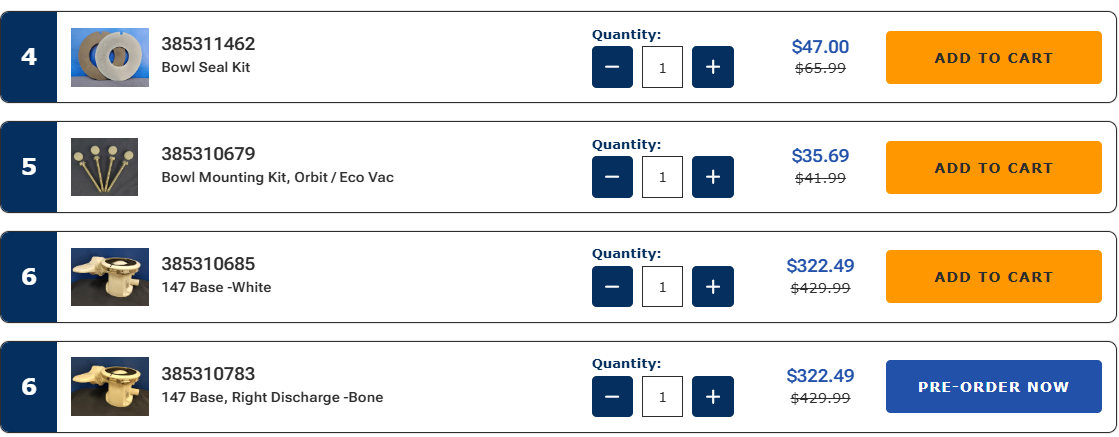View 147 Base White product image
Image resolution: width=1119 pixels, height=437 pixels.
click(110, 277)
